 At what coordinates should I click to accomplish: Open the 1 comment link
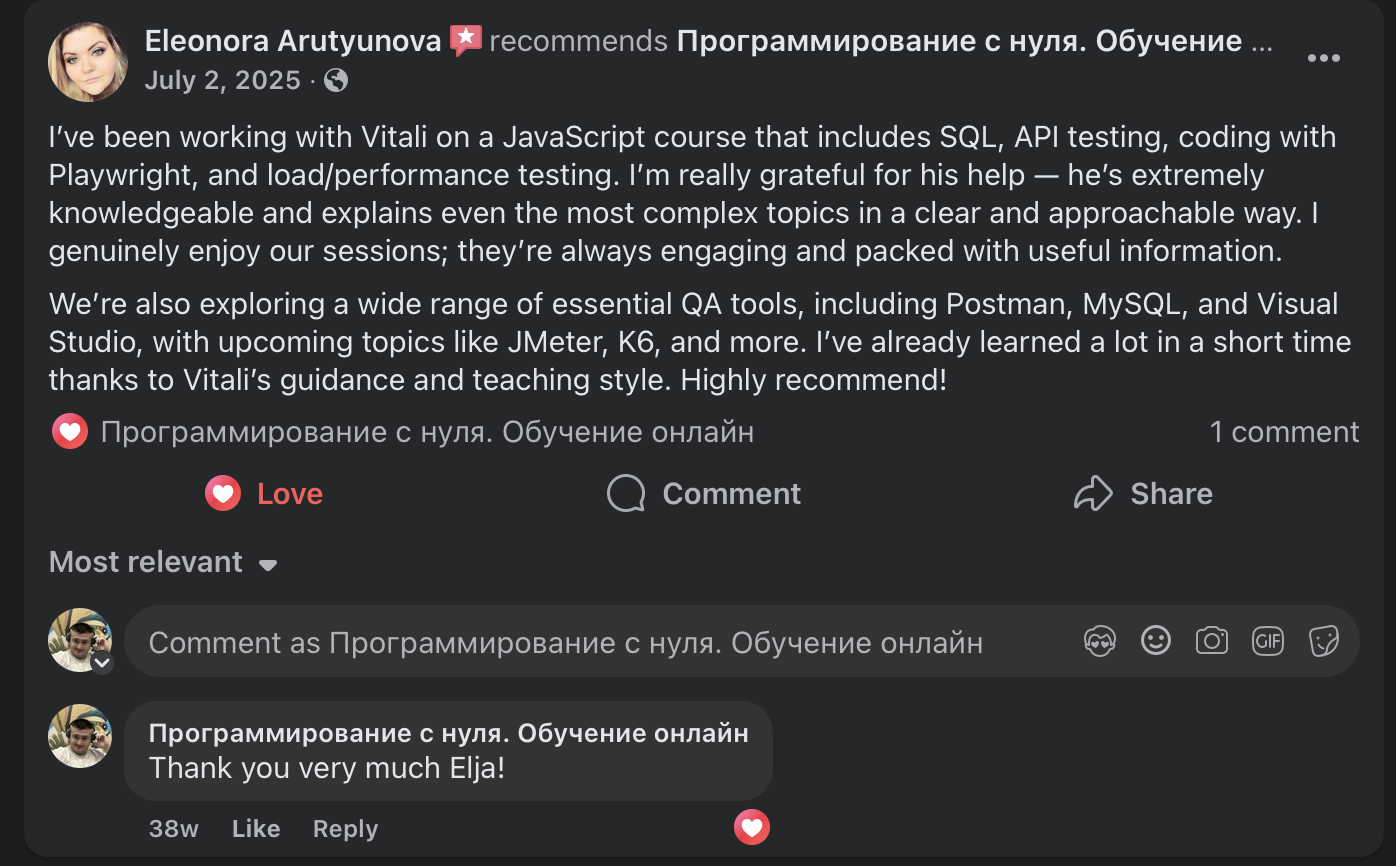[1284, 432]
